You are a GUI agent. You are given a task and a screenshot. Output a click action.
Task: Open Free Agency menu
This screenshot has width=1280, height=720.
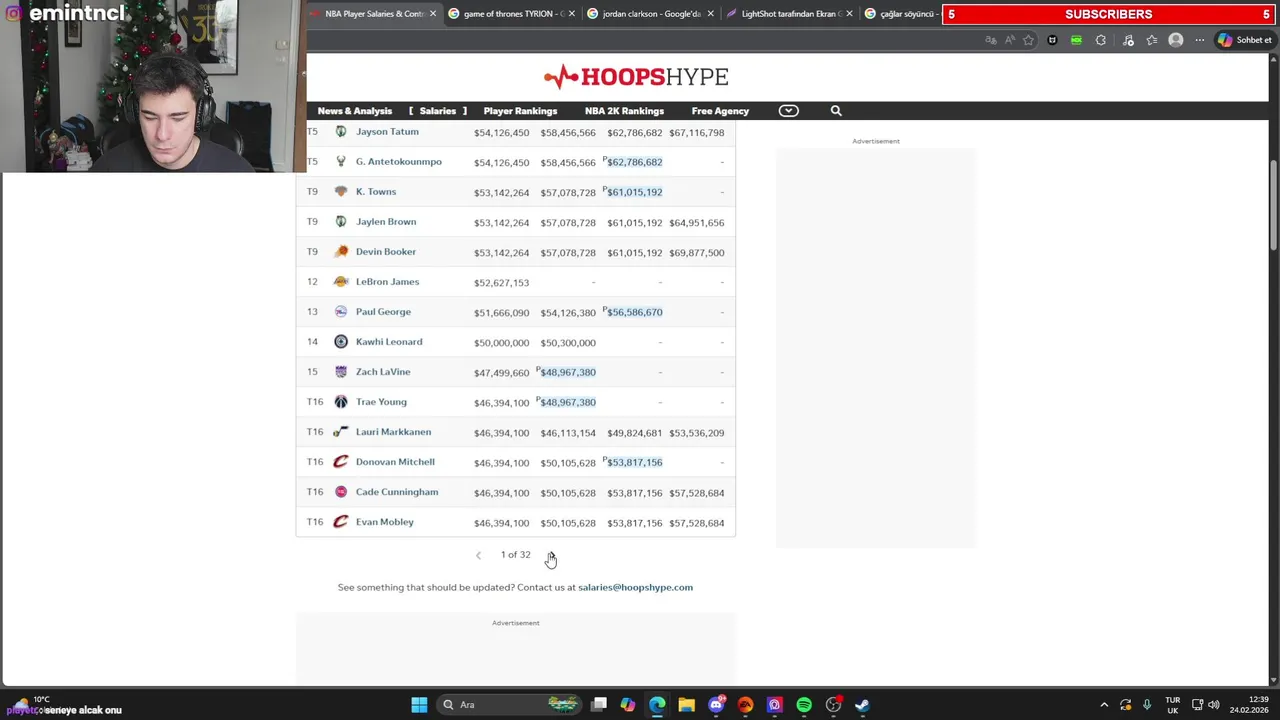coord(720,111)
